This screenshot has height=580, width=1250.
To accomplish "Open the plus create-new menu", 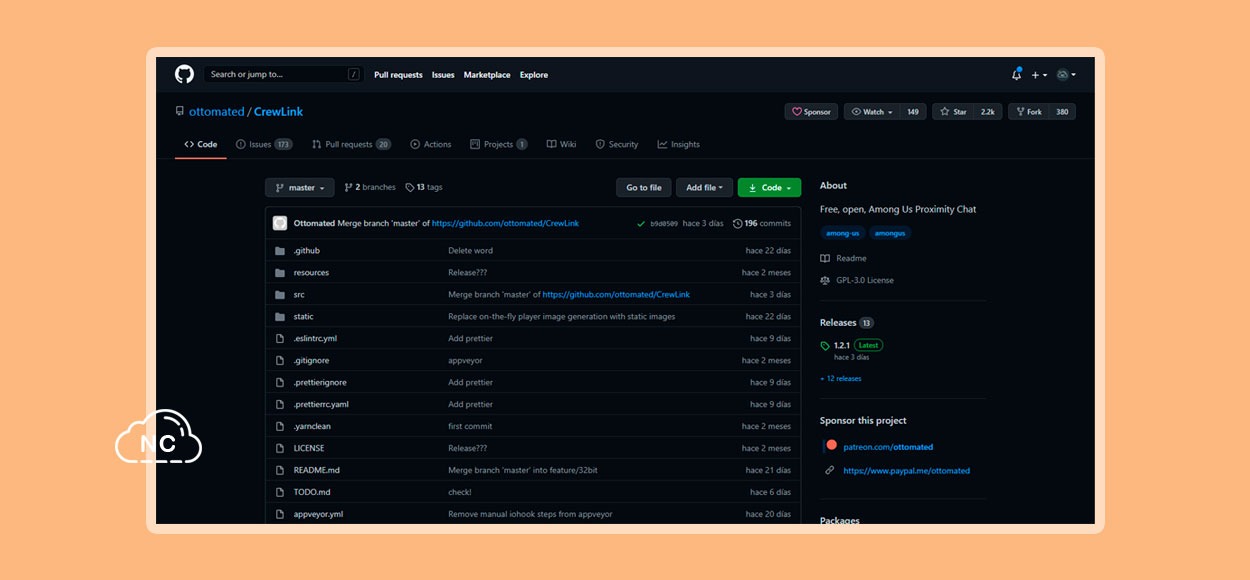I will pyautogui.click(x=1039, y=75).
